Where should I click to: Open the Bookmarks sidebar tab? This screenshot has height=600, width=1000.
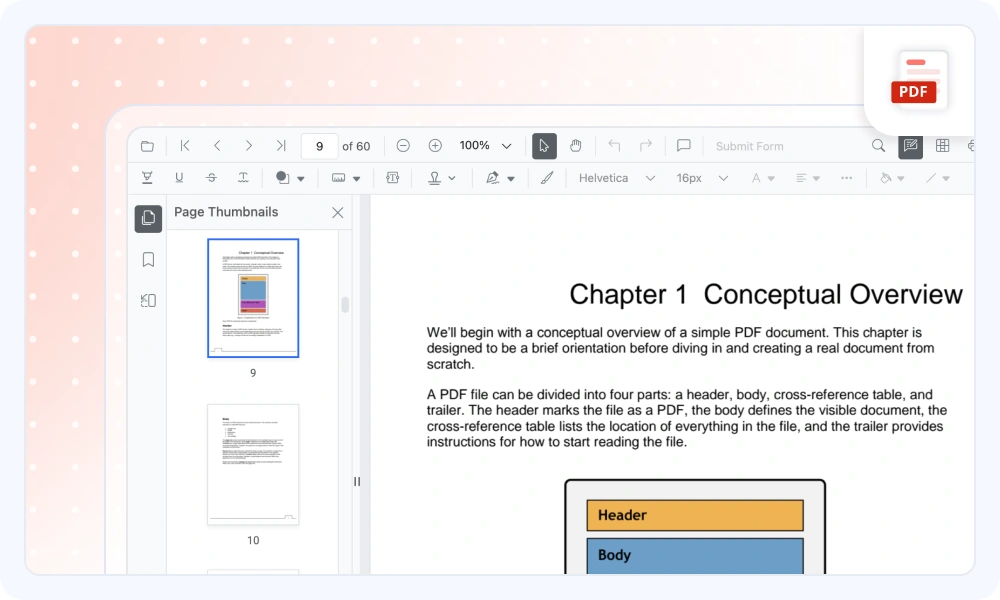click(148, 260)
